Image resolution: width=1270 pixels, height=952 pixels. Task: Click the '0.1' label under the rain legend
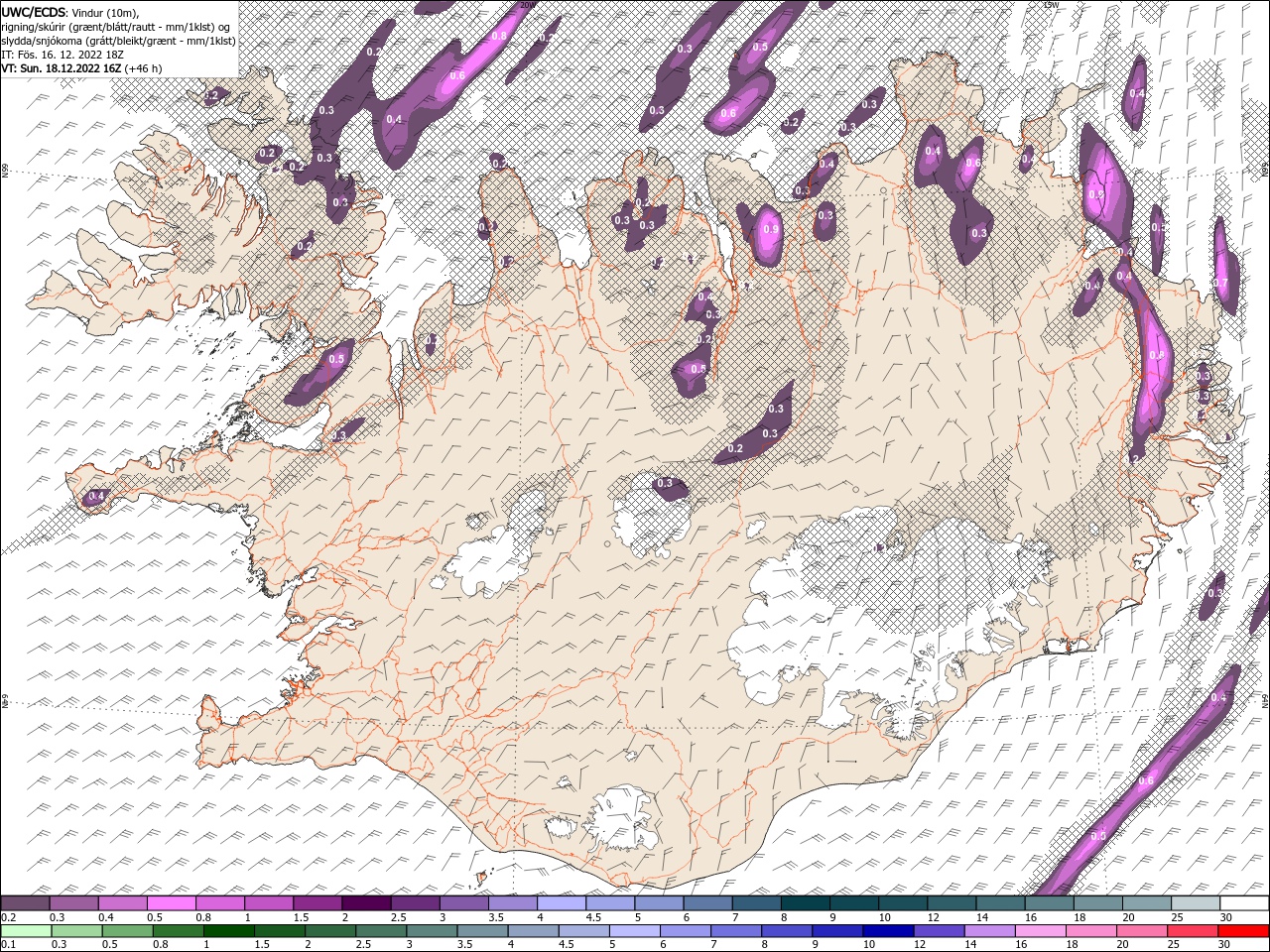(7, 945)
